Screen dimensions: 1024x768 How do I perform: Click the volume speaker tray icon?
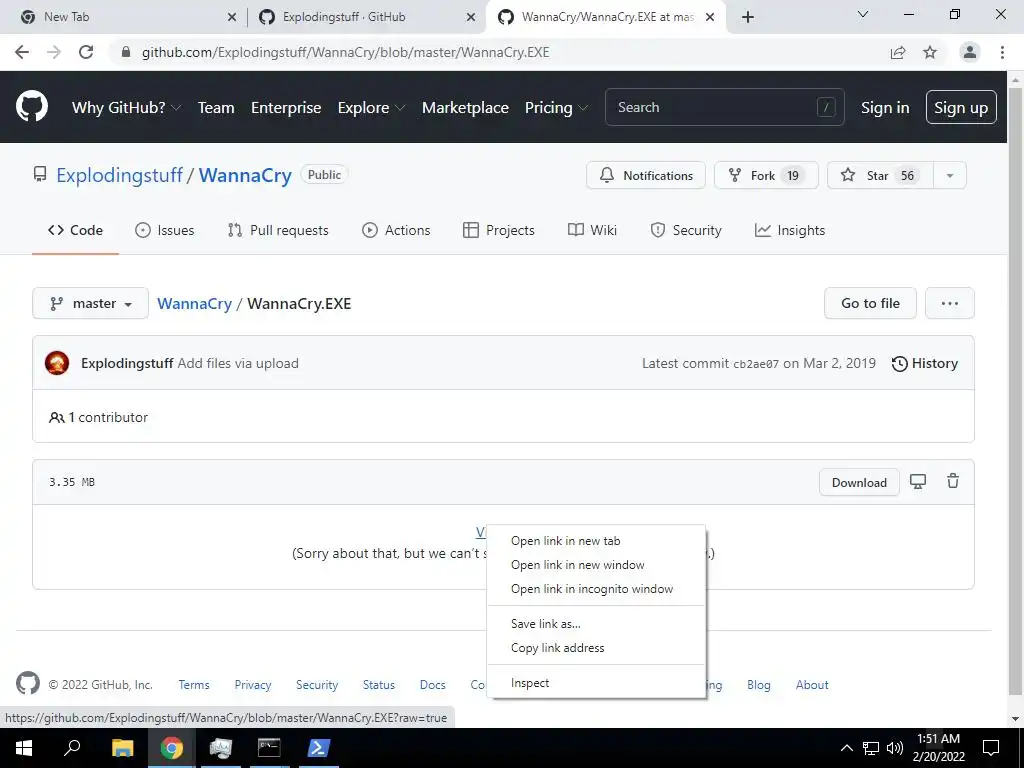[895, 748]
